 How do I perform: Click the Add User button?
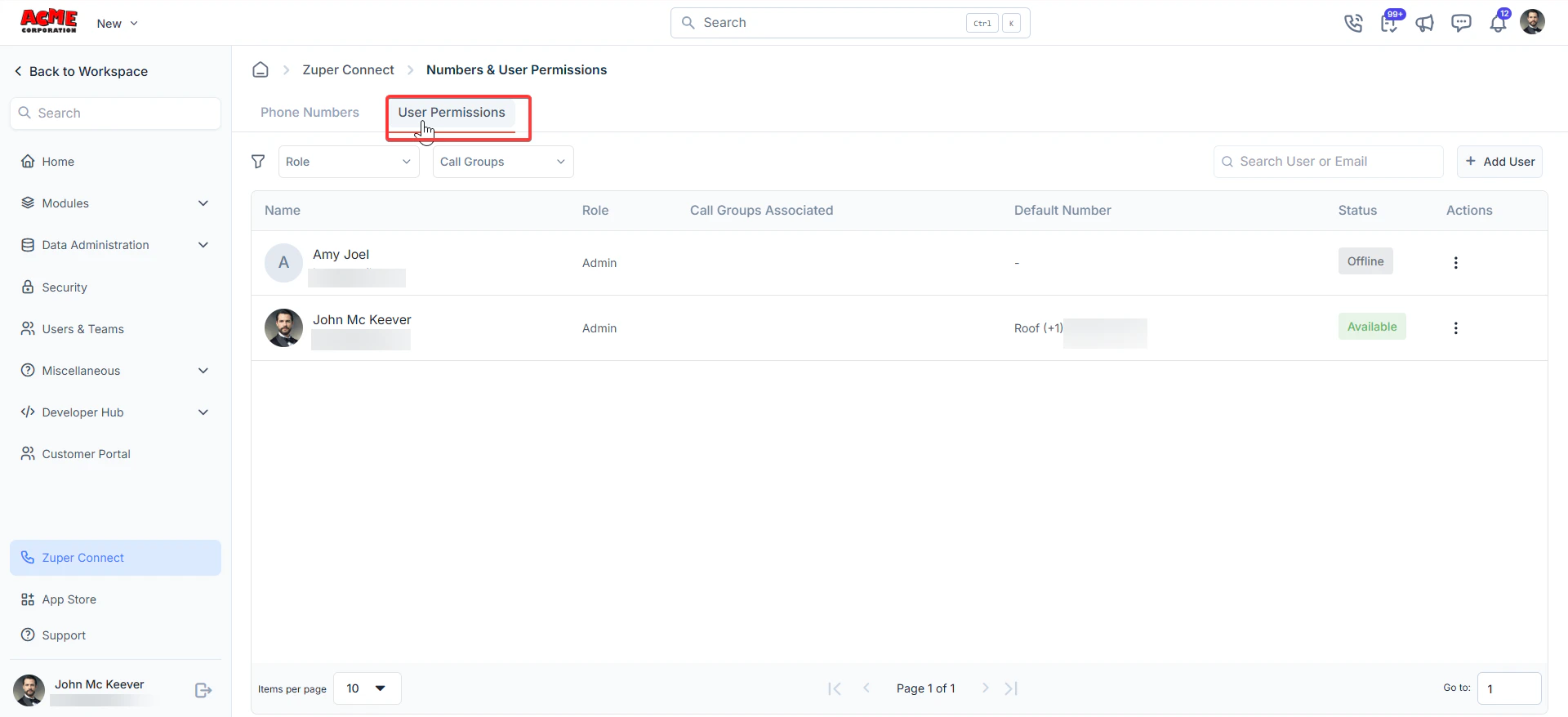1499,162
